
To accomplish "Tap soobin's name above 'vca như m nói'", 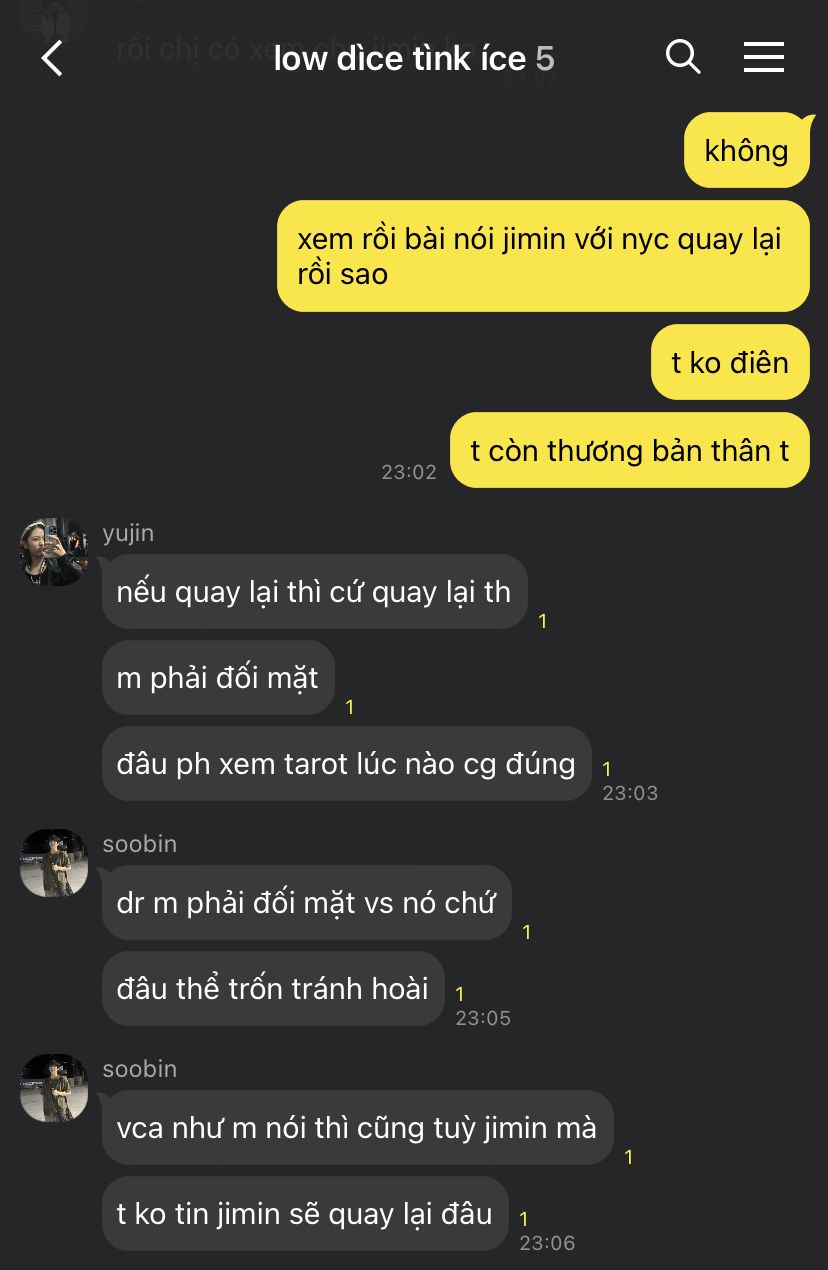I will pyautogui.click(x=140, y=1069).
